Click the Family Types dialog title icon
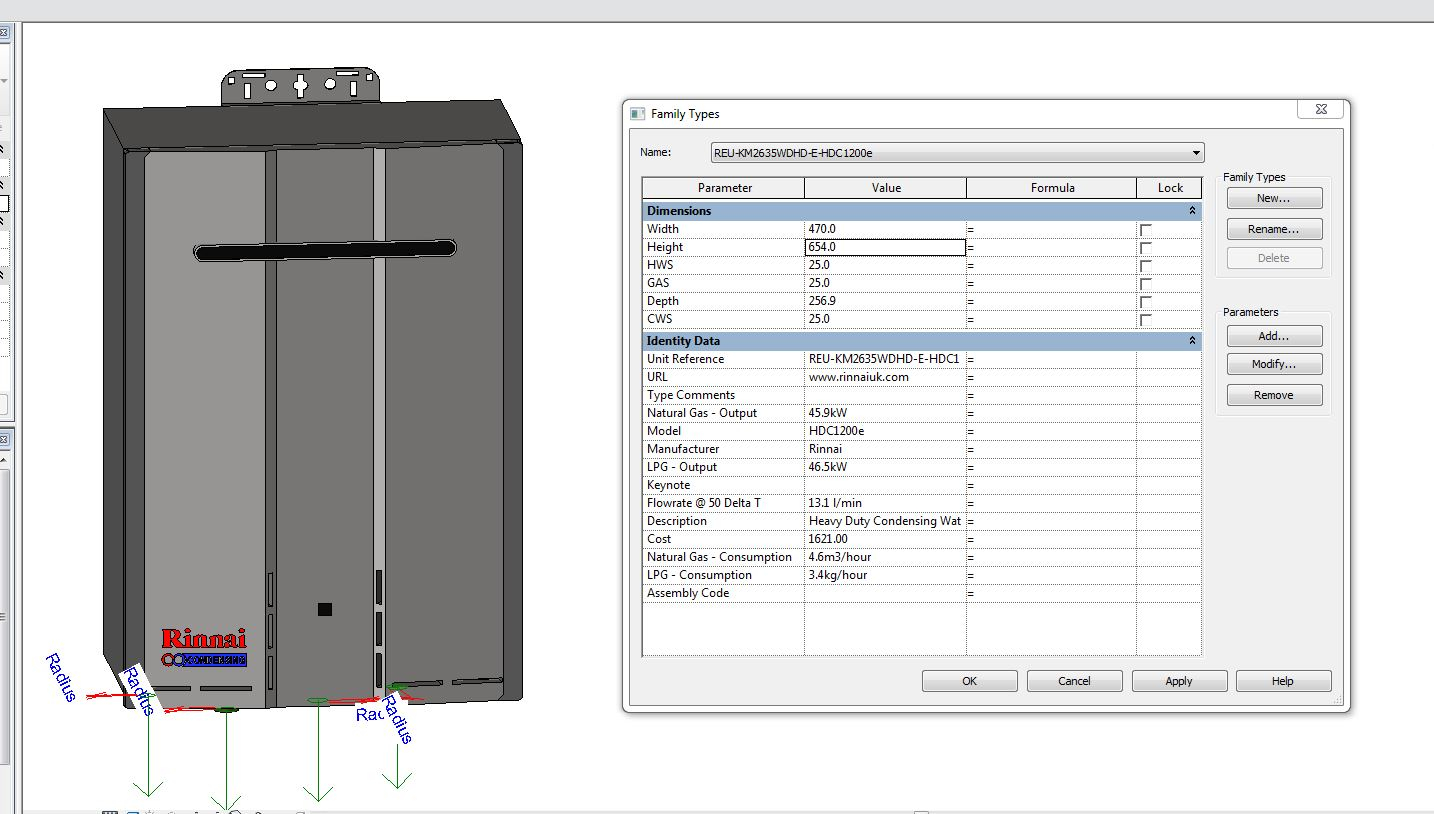 pyautogui.click(x=638, y=114)
